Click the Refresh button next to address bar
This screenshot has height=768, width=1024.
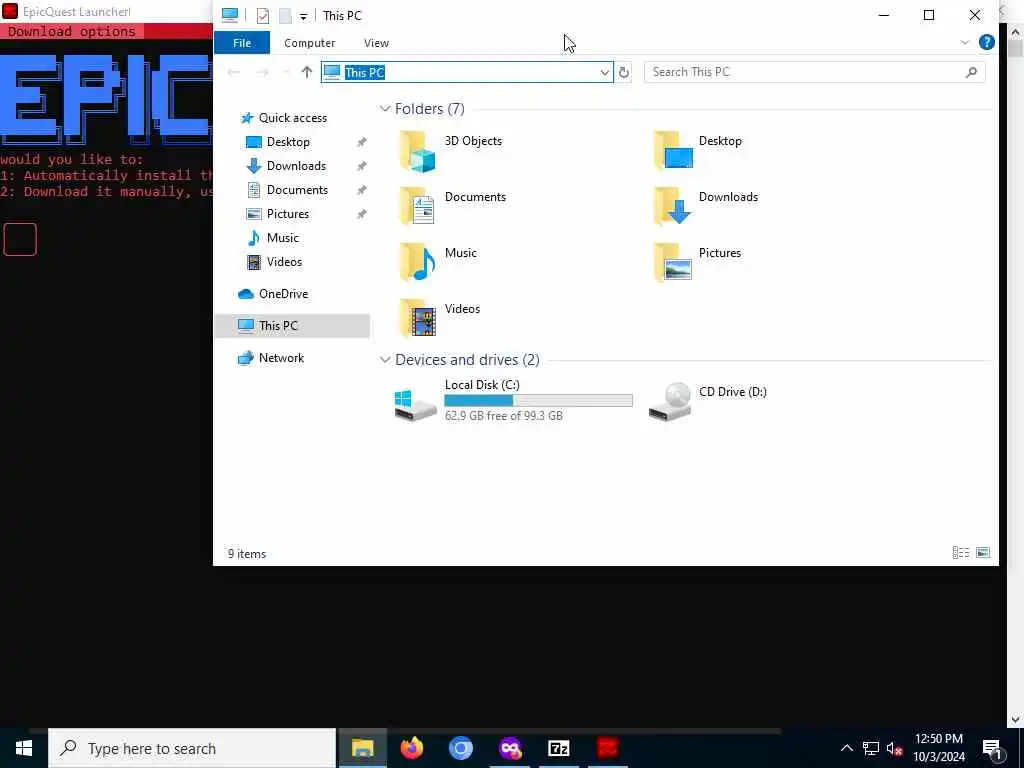click(624, 72)
